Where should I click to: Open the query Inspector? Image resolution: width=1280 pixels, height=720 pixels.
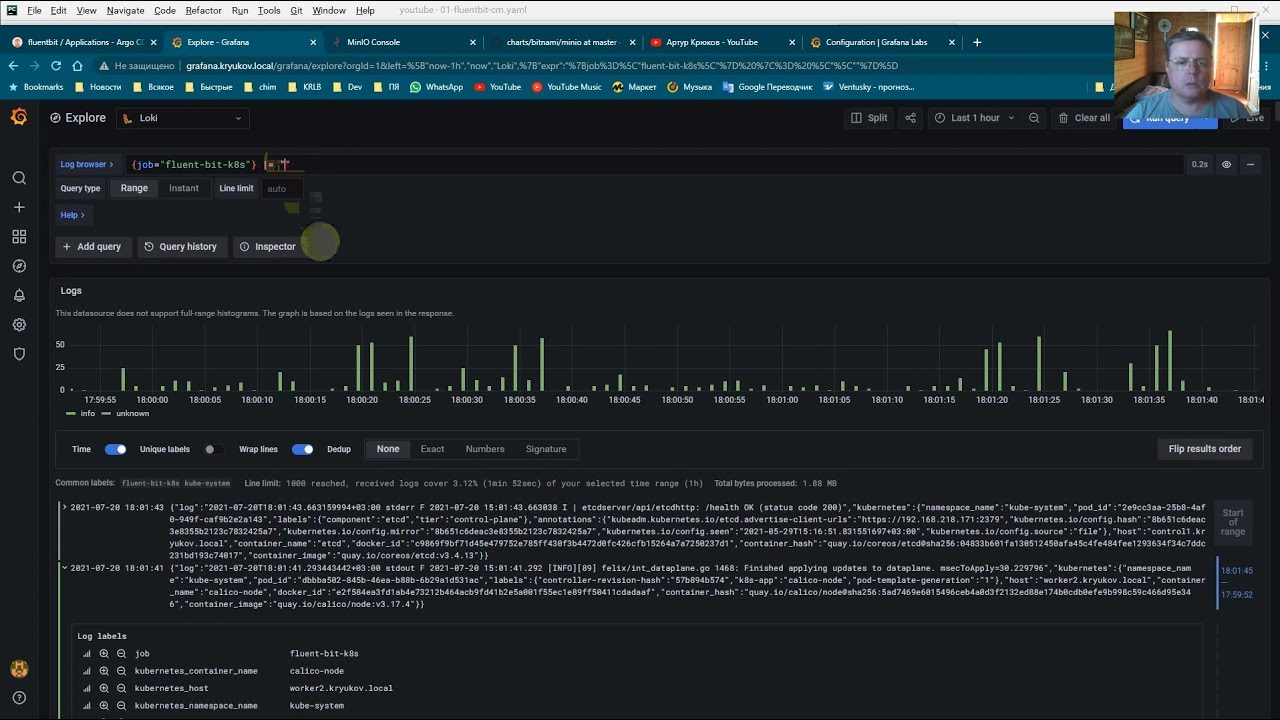tap(267, 246)
